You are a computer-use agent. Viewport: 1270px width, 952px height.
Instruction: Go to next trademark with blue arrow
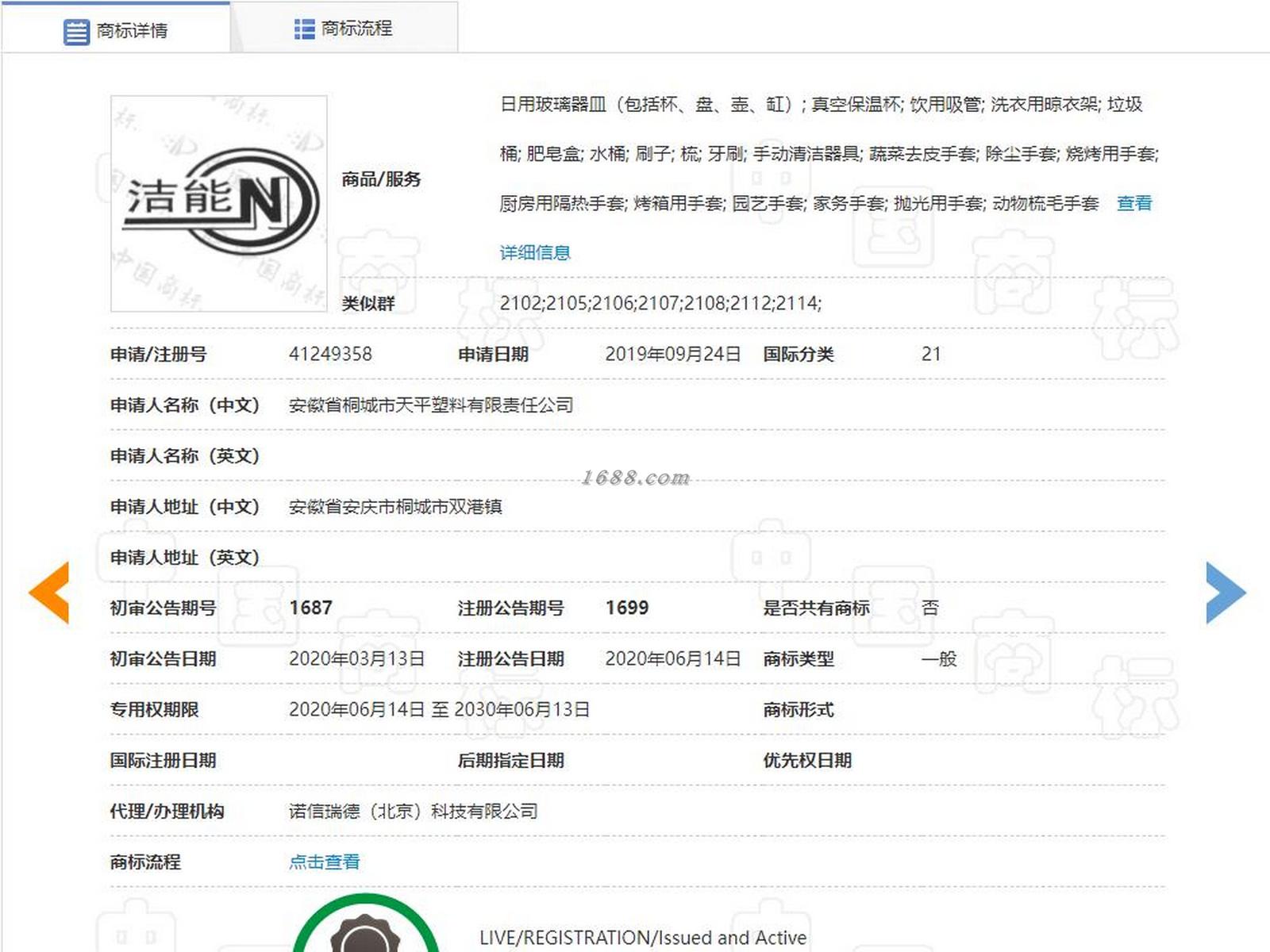[x=1226, y=593]
